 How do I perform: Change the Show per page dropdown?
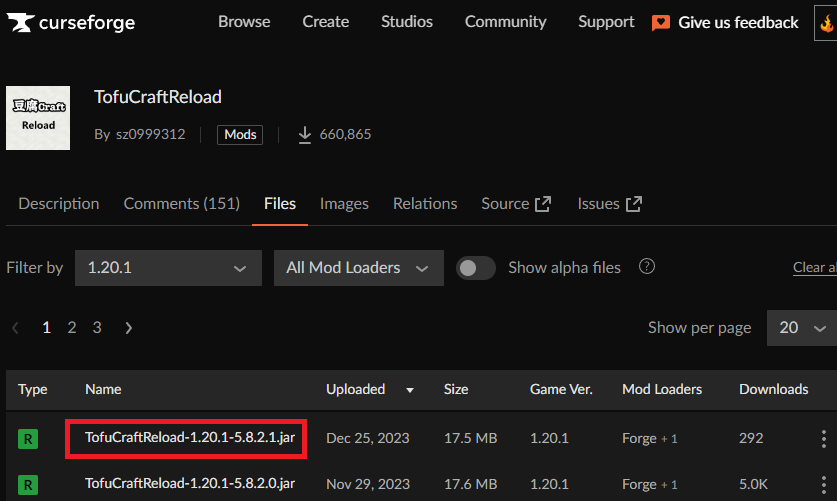(x=801, y=327)
